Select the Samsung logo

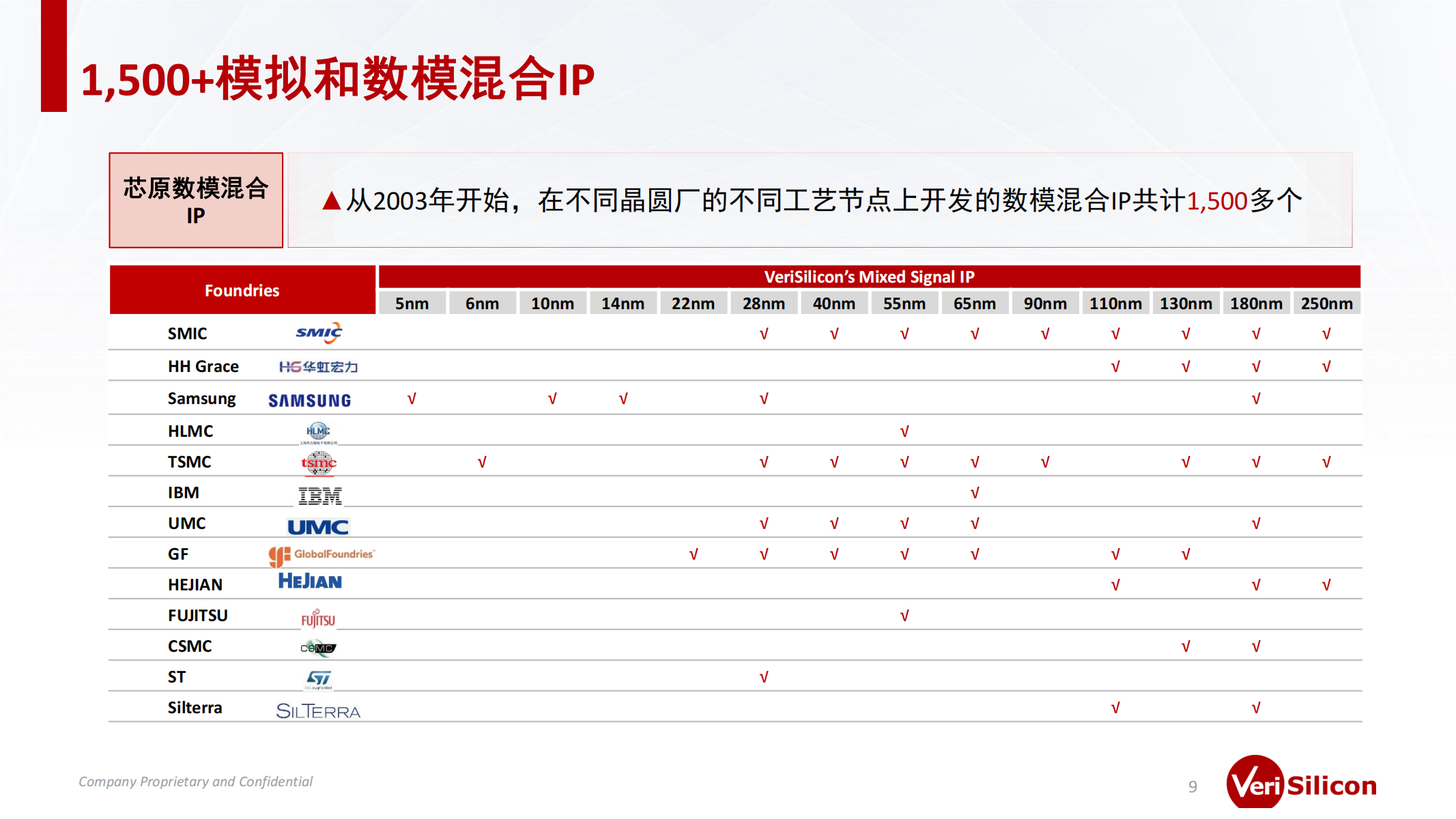[x=311, y=399]
